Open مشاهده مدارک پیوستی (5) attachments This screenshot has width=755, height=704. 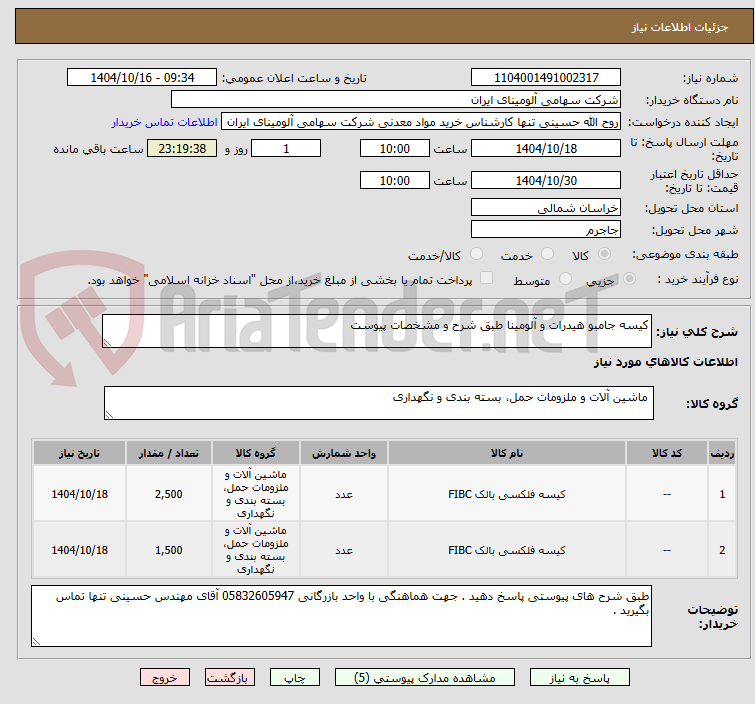tap(424, 677)
